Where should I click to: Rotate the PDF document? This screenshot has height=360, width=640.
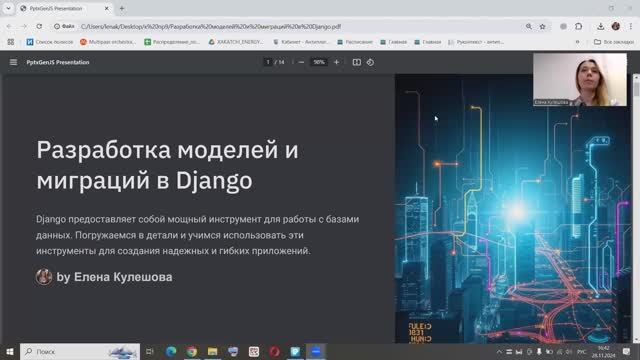[370, 62]
